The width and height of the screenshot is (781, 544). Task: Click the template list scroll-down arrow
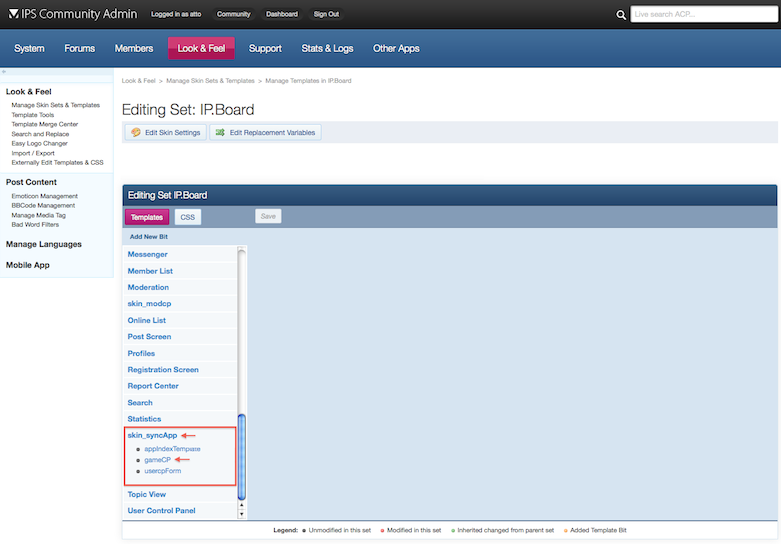point(242,514)
